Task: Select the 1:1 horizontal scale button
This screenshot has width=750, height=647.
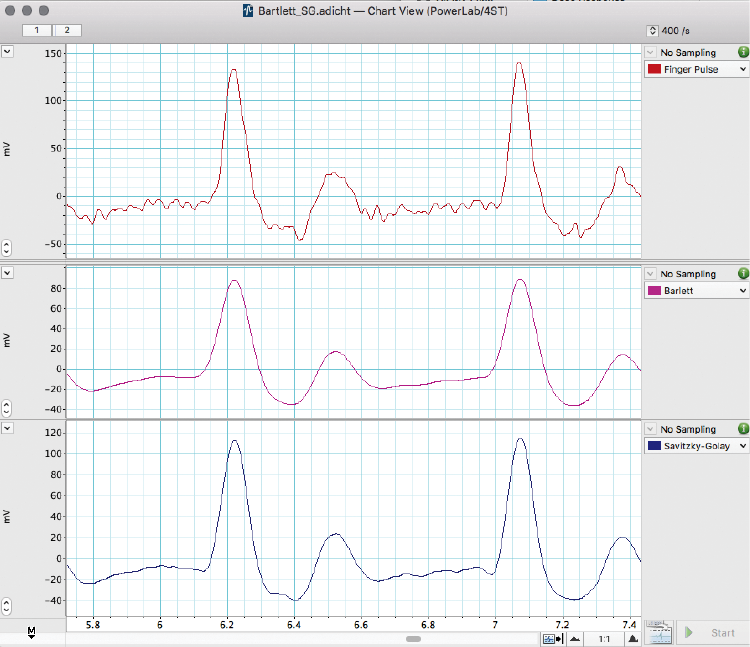Action: pyautogui.click(x=604, y=638)
